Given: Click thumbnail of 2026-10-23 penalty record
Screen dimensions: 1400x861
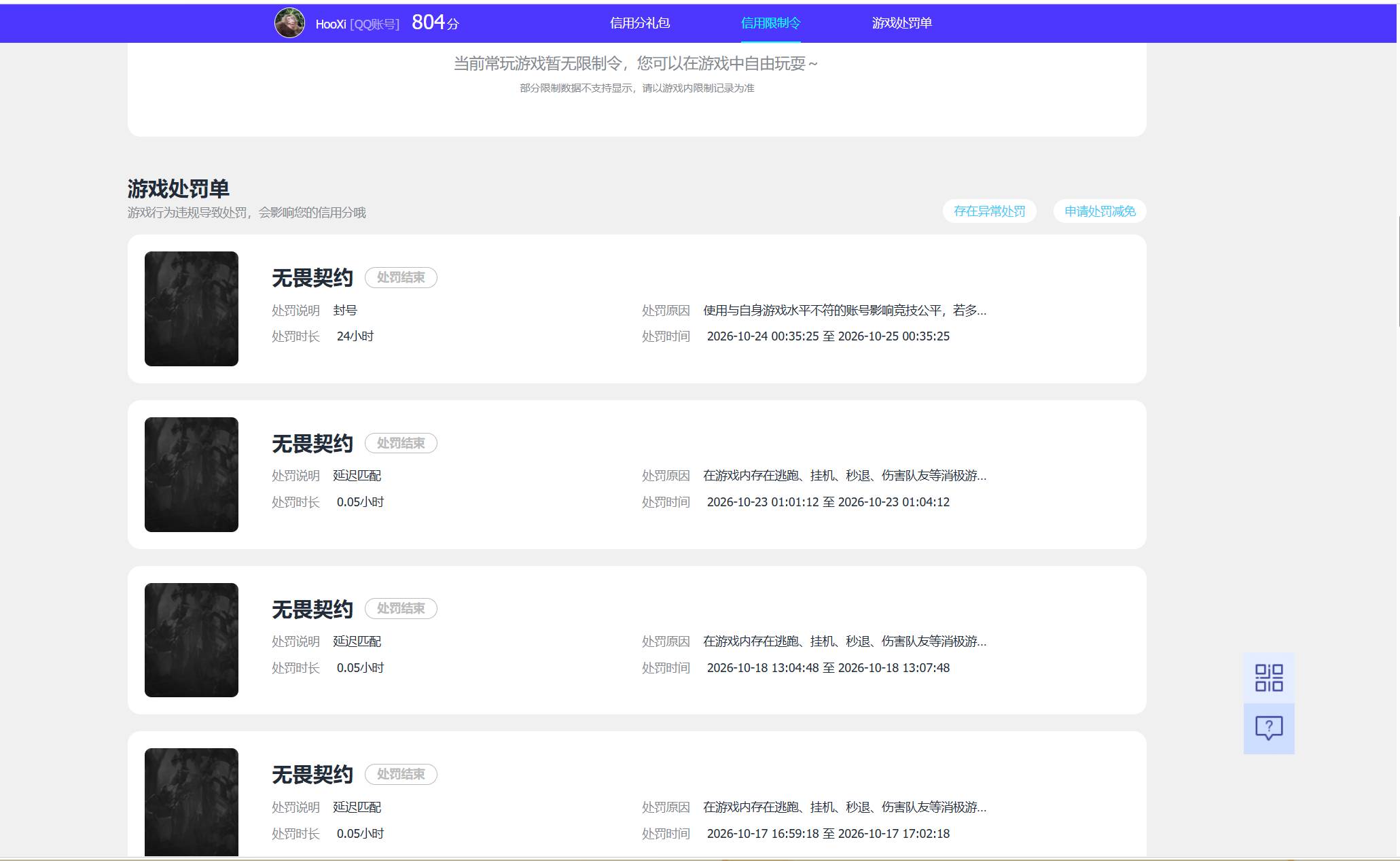Looking at the screenshot, I should tap(192, 474).
